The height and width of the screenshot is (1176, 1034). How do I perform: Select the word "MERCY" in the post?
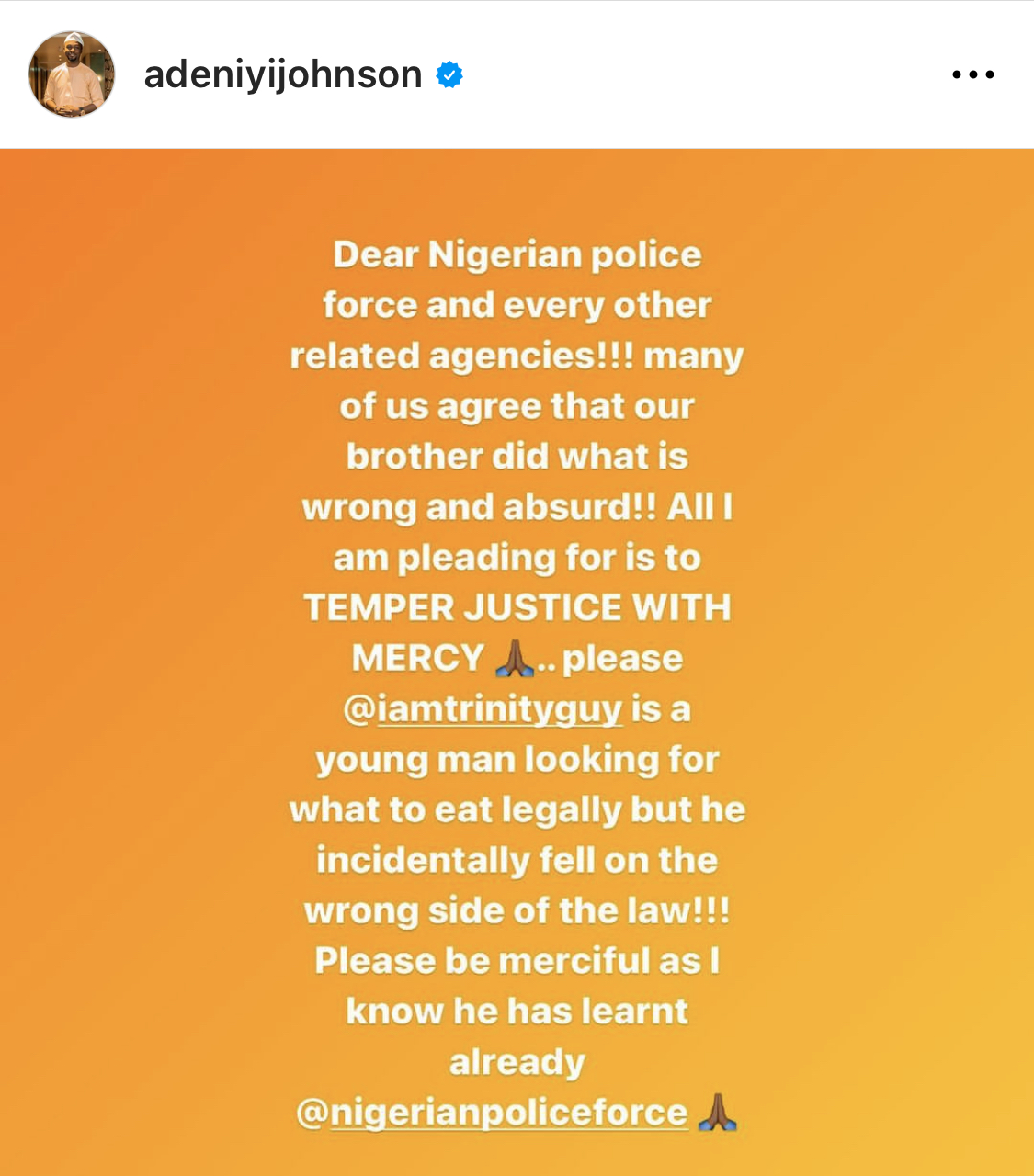418,658
